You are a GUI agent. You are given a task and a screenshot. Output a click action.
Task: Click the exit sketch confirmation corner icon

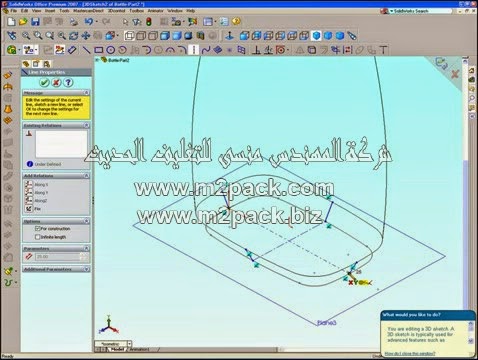[x=441, y=63]
